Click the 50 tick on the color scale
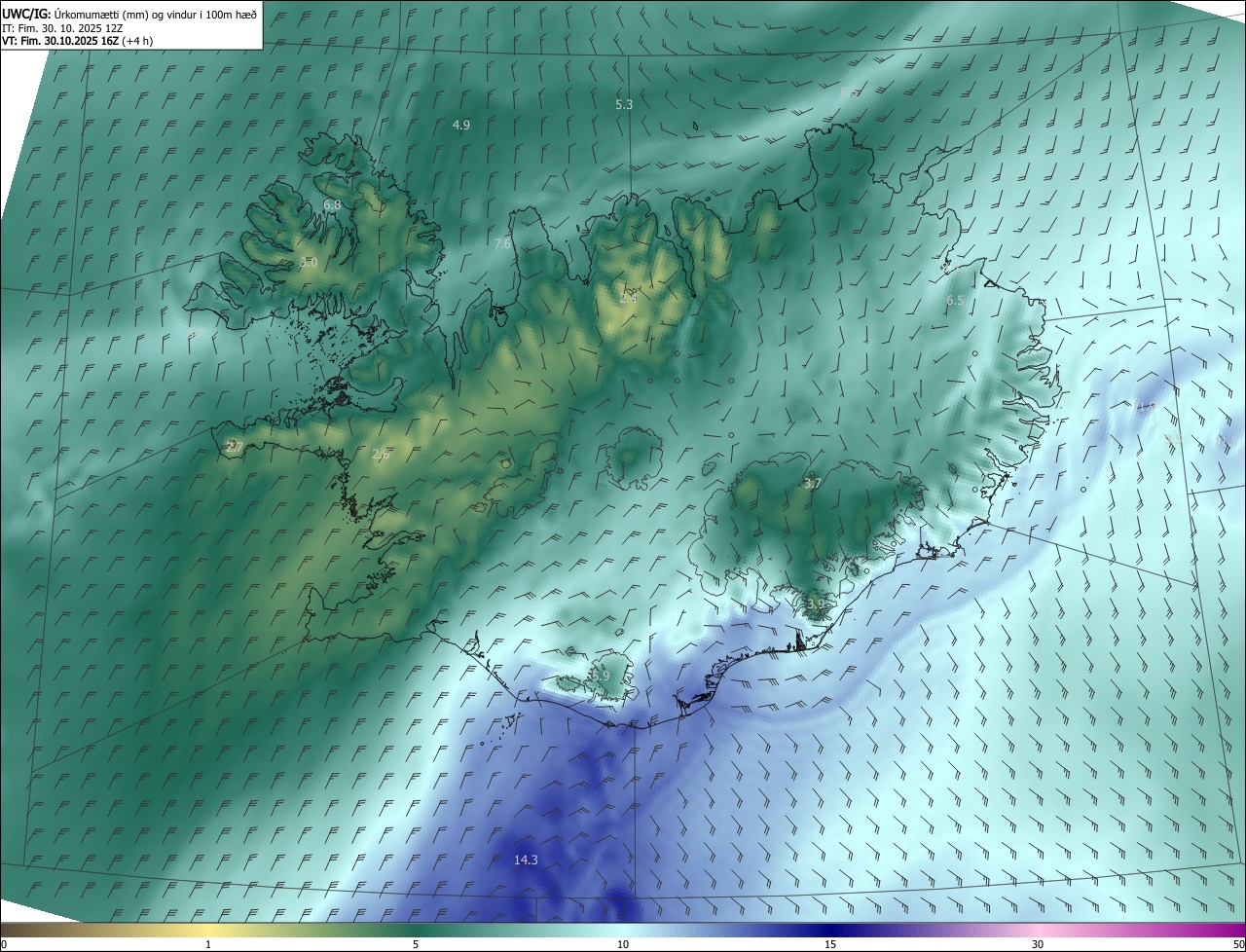Image resolution: width=1246 pixels, height=952 pixels. pyautogui.click(x=1238, y=944)
